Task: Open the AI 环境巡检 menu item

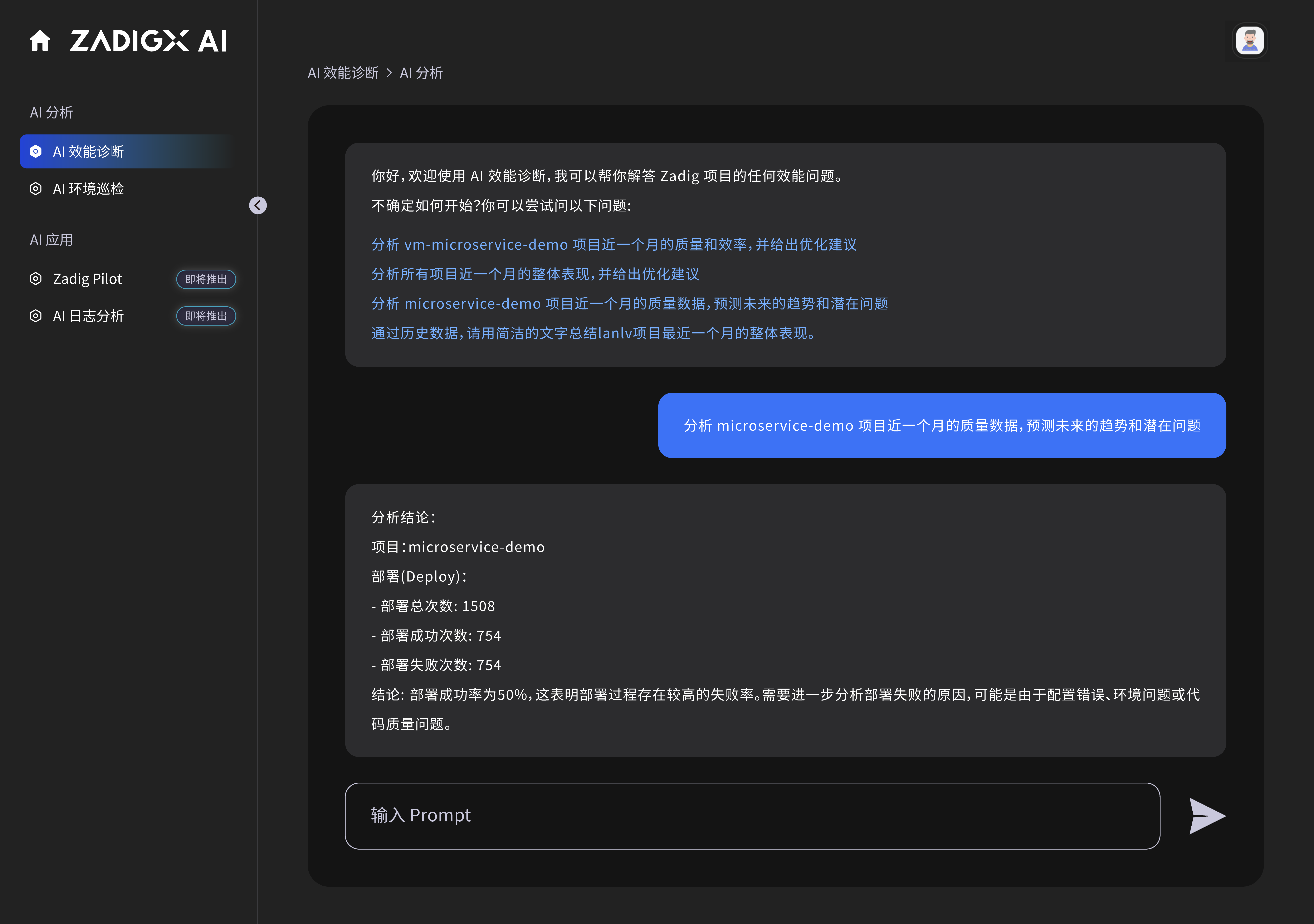Action: 89,189
